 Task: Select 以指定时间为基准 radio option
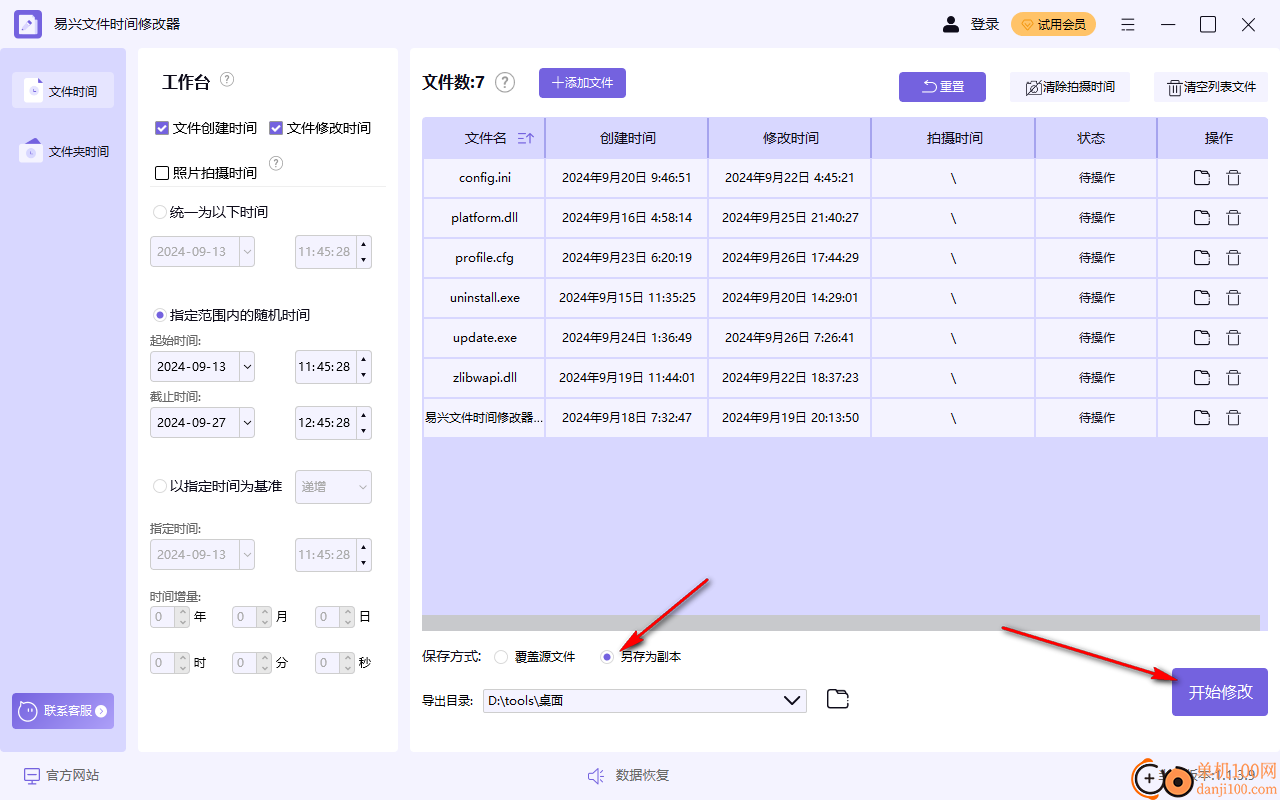[159, 486]
